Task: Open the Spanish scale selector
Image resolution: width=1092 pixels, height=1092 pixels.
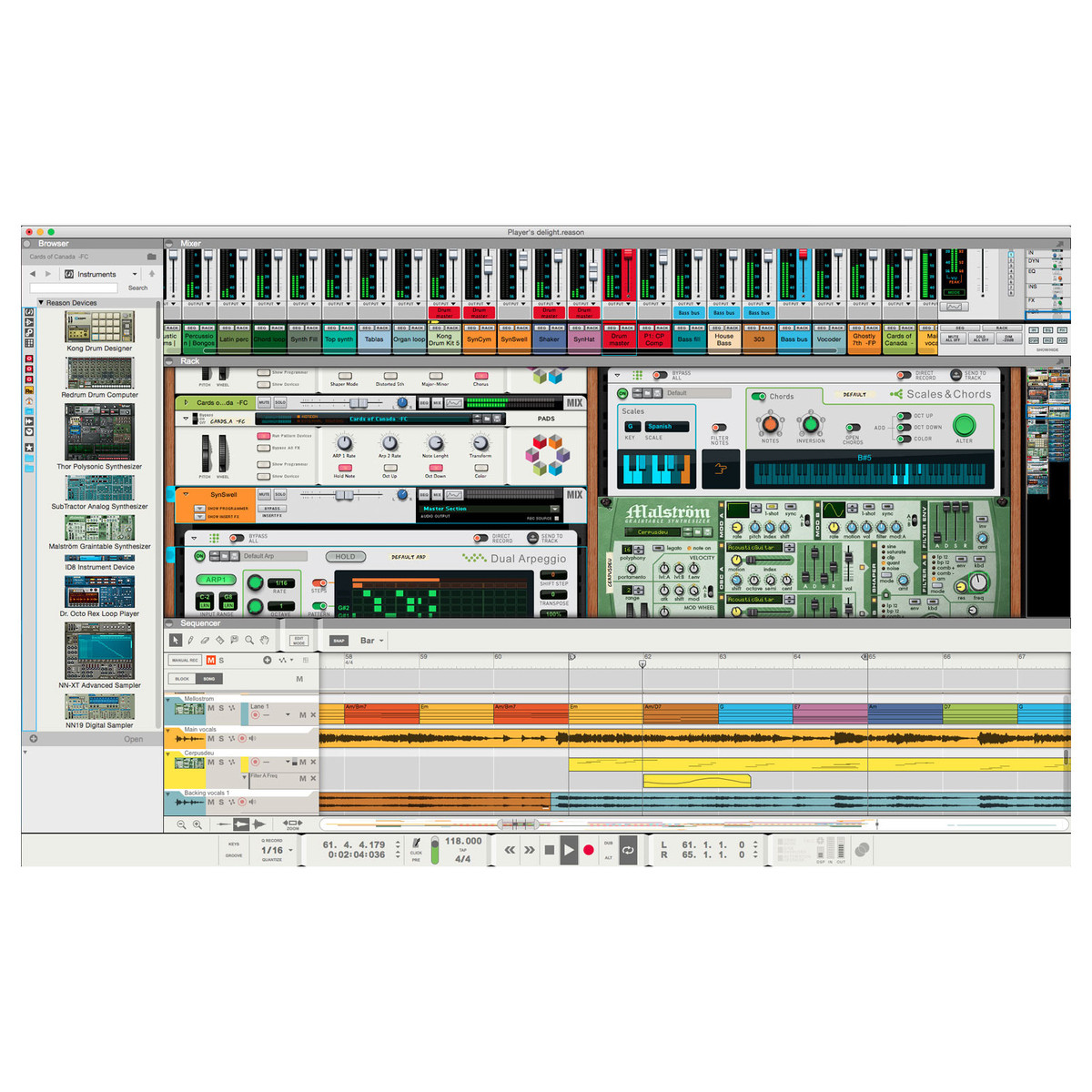Action: pyautogui.click(x=667, y=426)
